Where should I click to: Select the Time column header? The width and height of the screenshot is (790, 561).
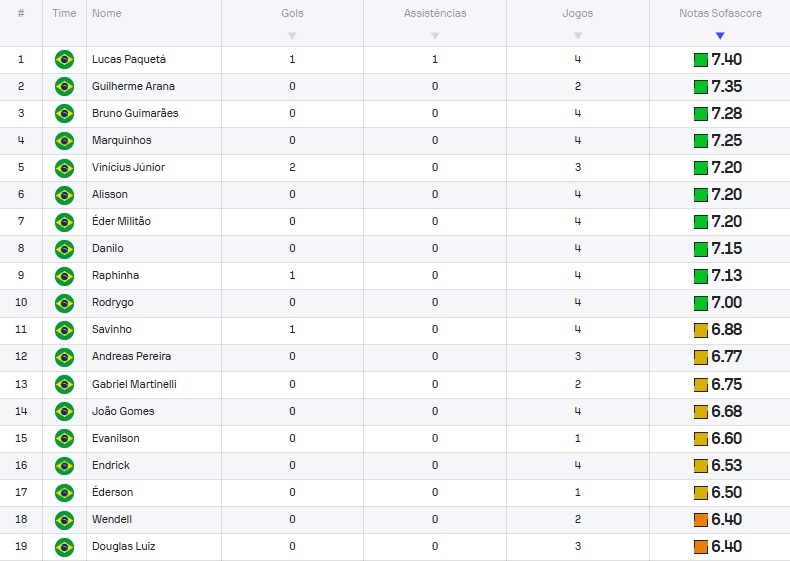[x=64, y=13]
